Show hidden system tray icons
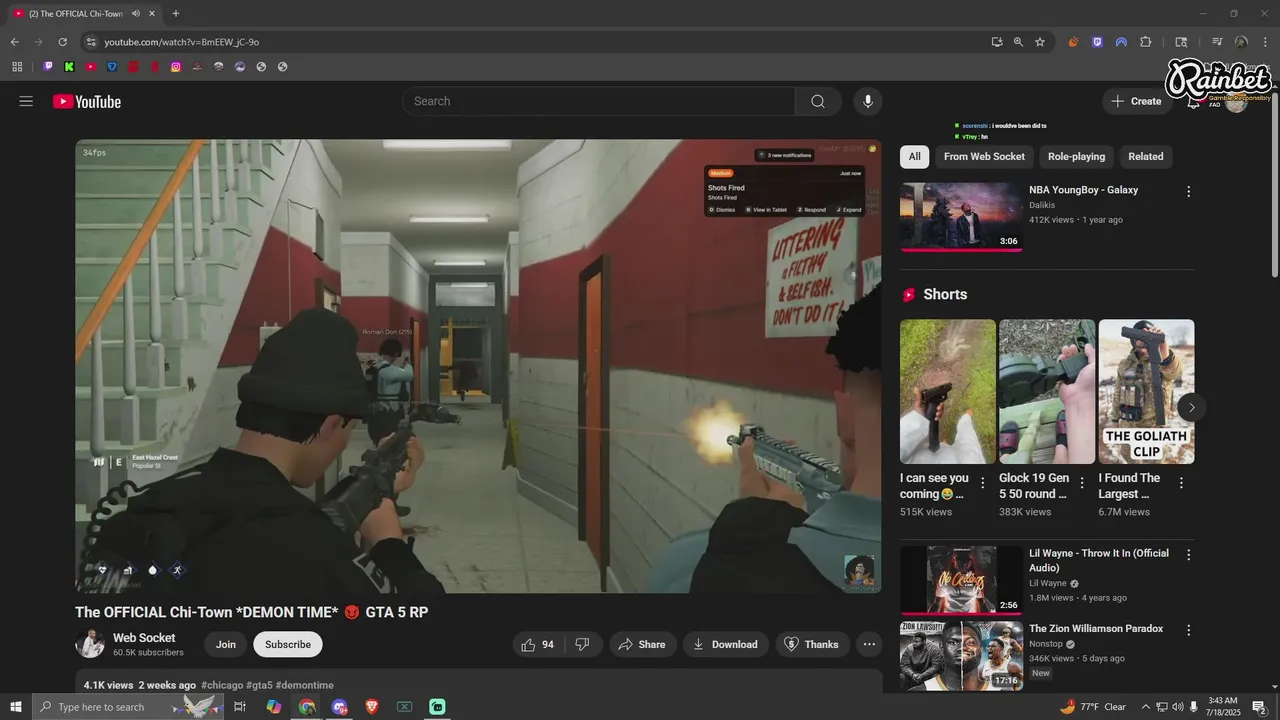Viewport: 1280px width, 720px height. click(x=1146, y=707)
